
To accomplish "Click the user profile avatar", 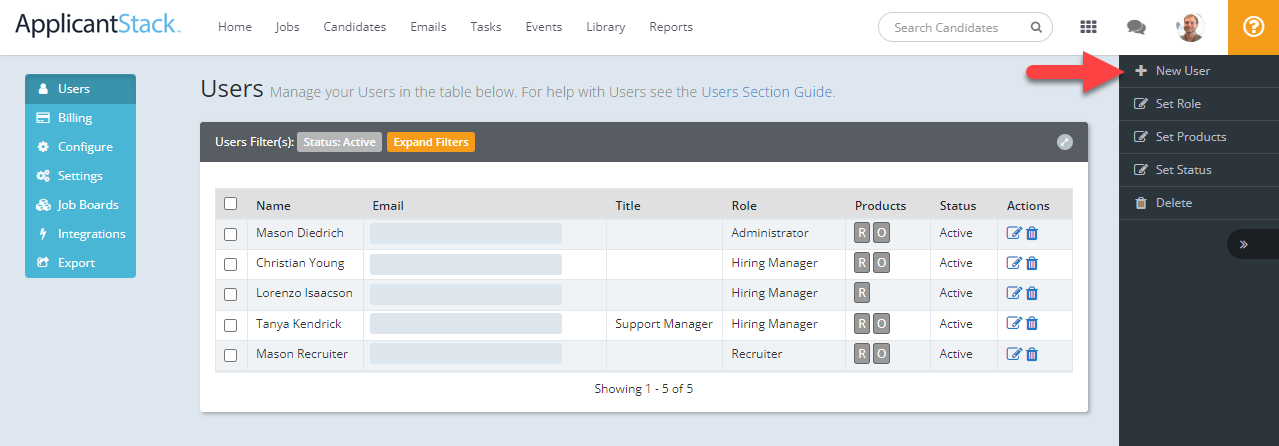I will click(1190, 27).
